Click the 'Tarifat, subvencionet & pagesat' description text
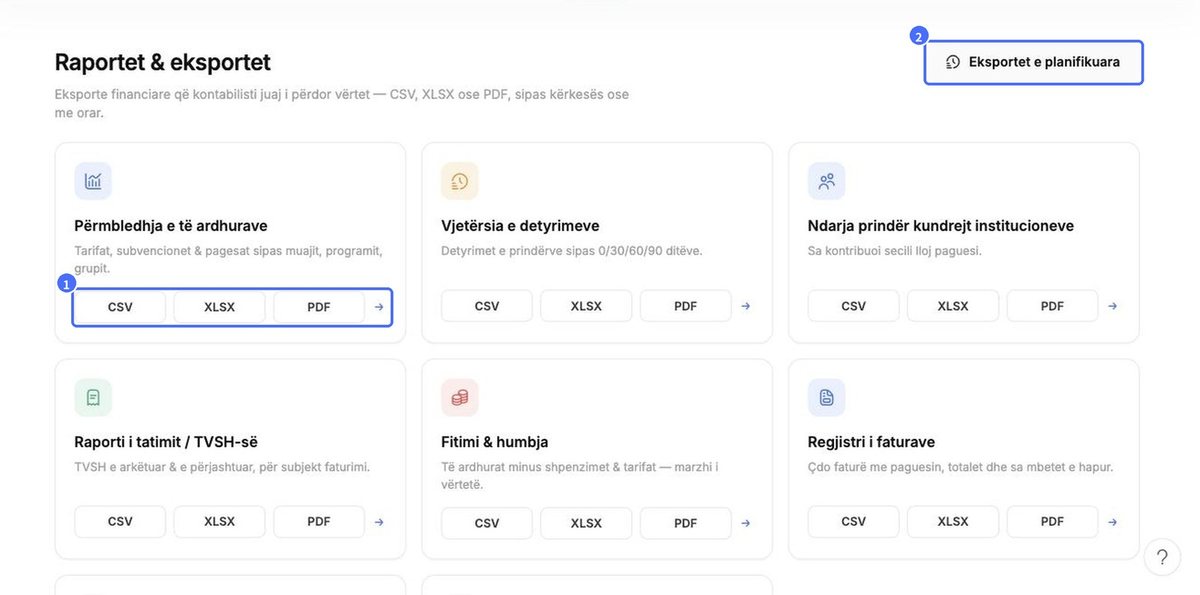The height and width of the screenshot is (595, 1200). pos(228,259)
